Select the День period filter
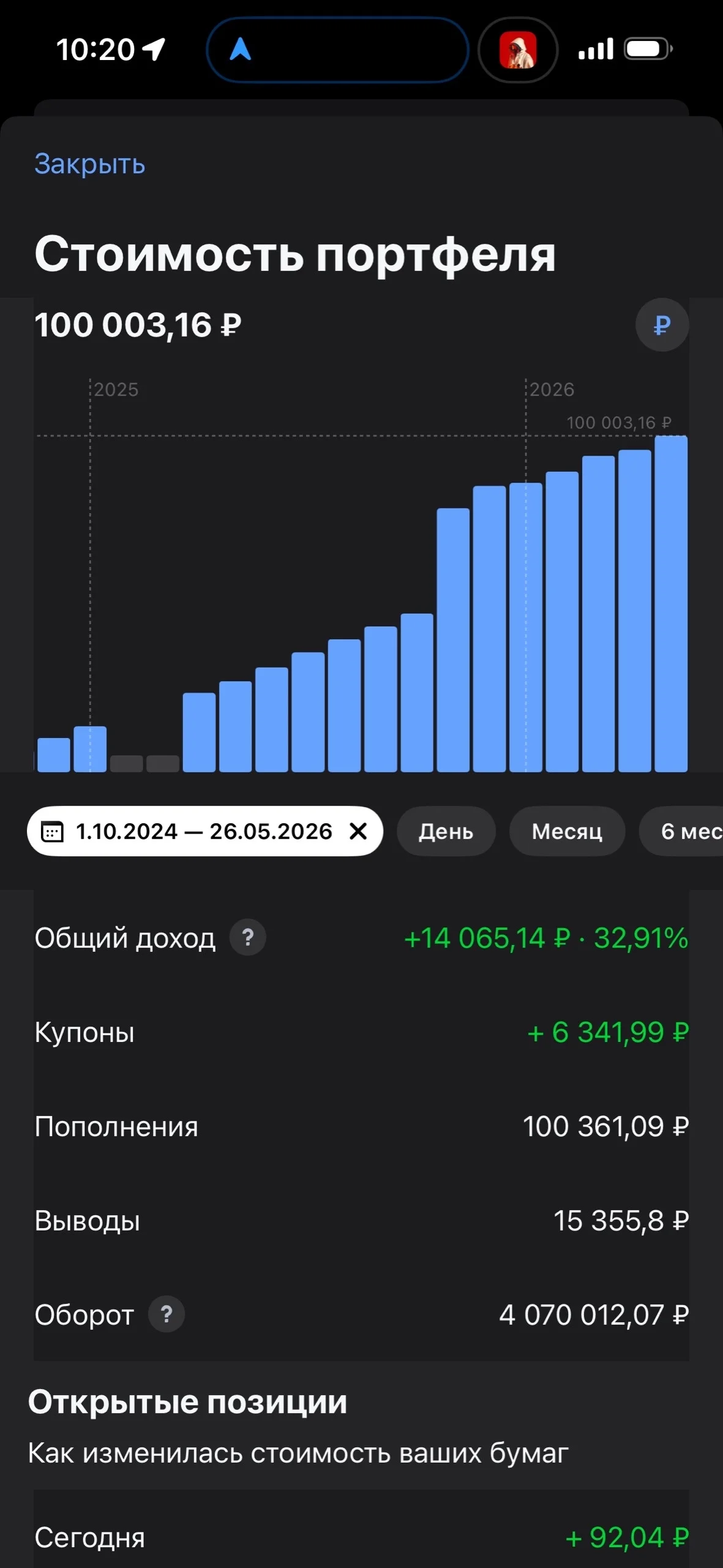Viewport: 723px width, 1568px height. [446, 831]
